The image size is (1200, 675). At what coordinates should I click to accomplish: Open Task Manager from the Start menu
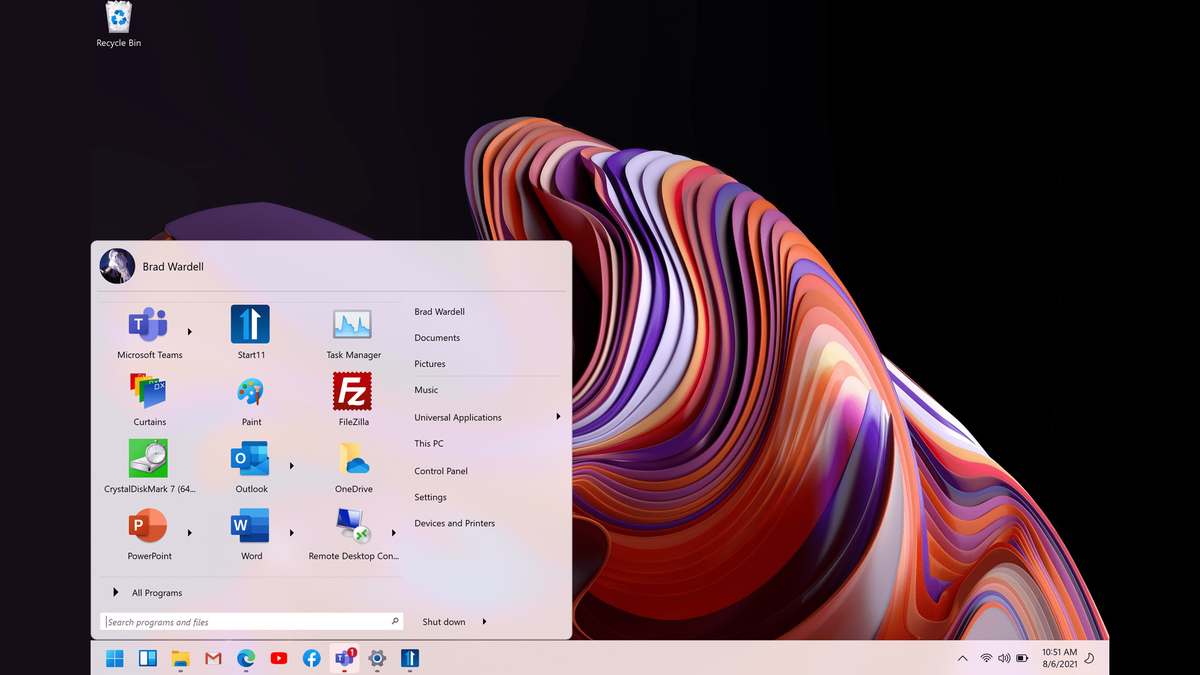point(353,332)
